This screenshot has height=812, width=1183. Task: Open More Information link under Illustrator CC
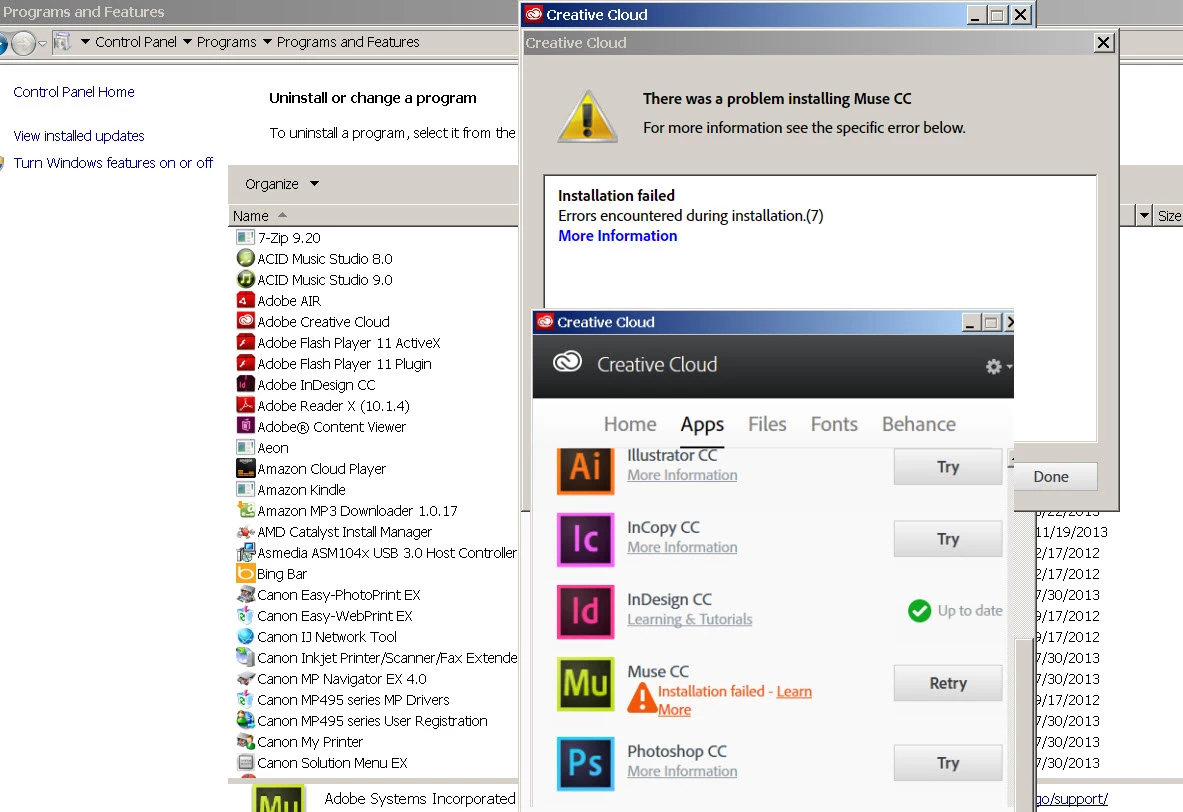682,475
